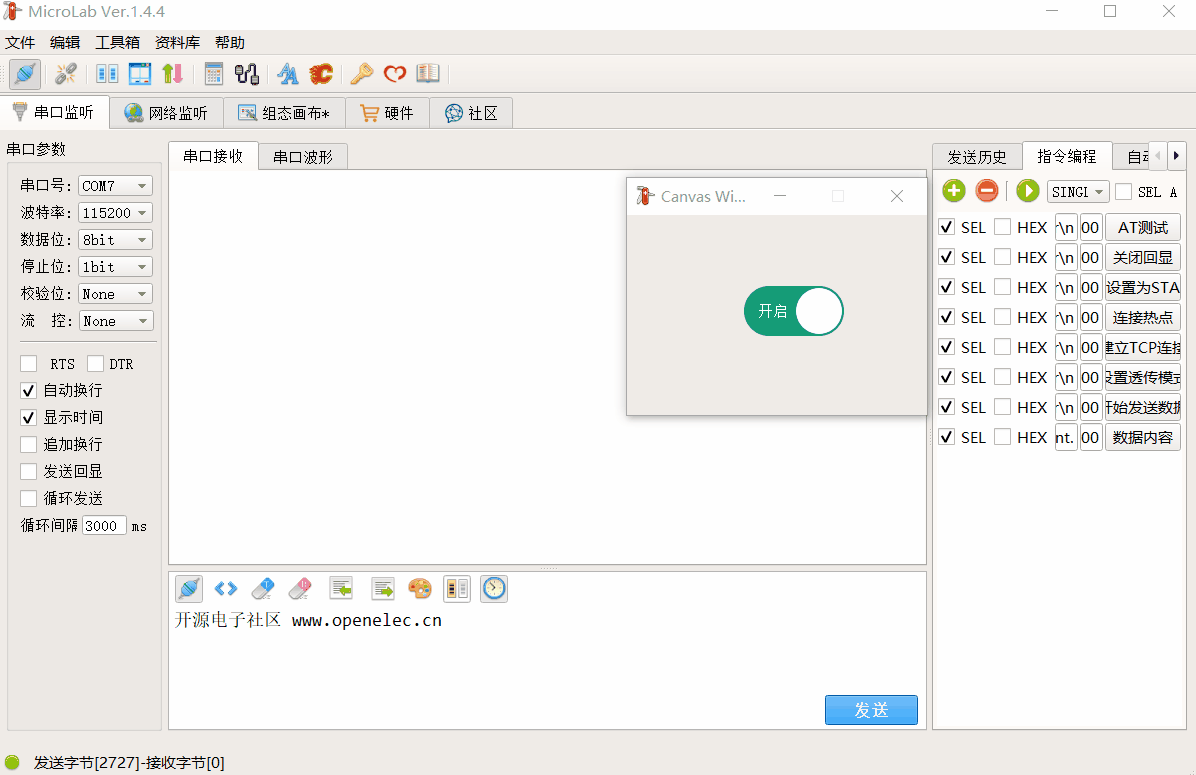Open the SINGI mode dropdown

(x=1078, y=191)
